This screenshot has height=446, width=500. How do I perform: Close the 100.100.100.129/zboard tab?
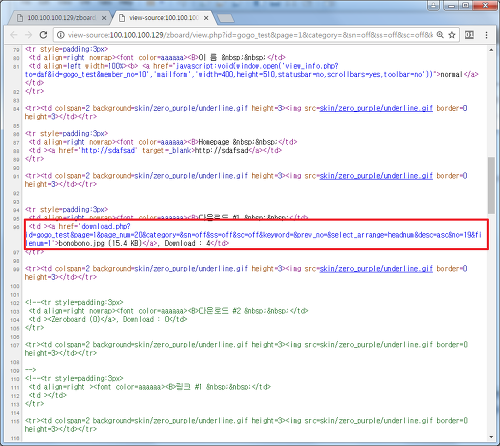point(104,18)
